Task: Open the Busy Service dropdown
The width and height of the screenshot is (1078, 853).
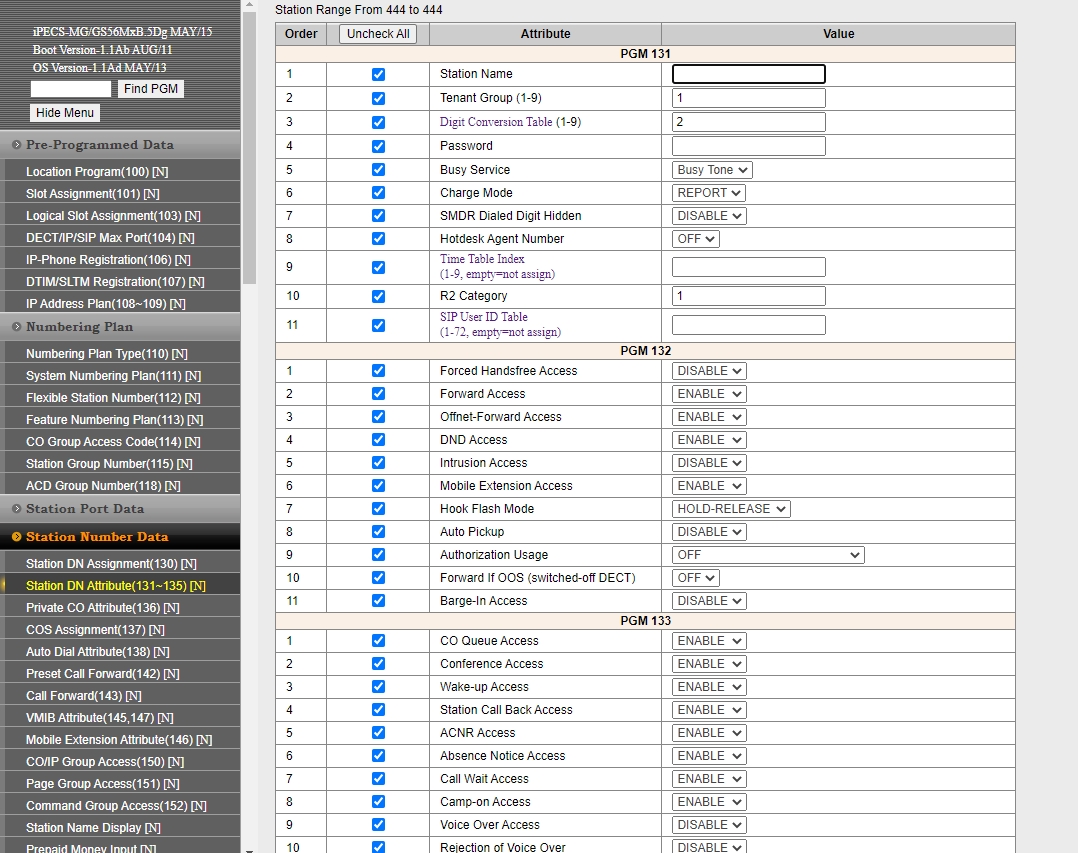Action: click(x=712, y=170)
